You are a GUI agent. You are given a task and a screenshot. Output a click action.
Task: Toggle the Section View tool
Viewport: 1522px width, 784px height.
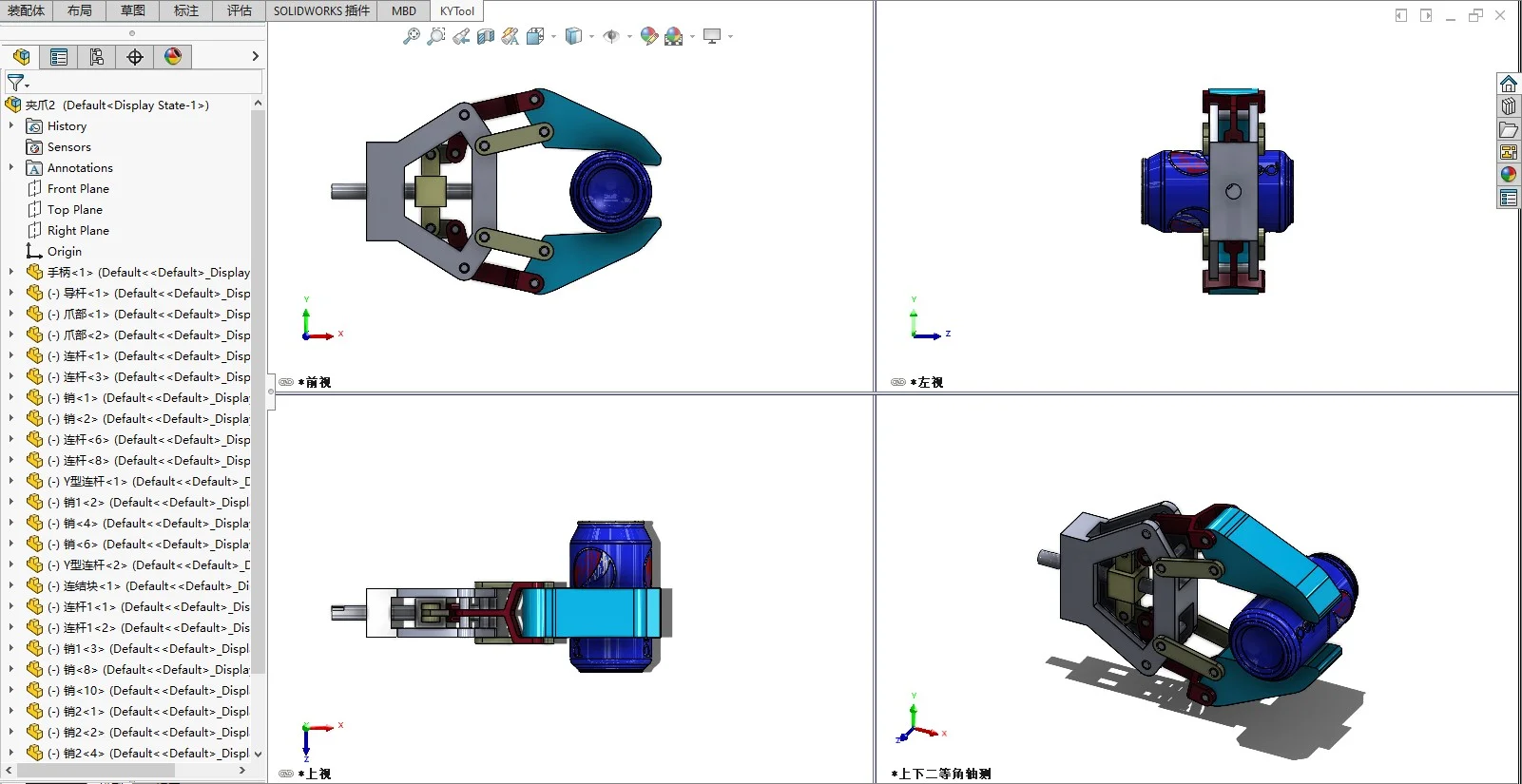(x=486, y=36)
